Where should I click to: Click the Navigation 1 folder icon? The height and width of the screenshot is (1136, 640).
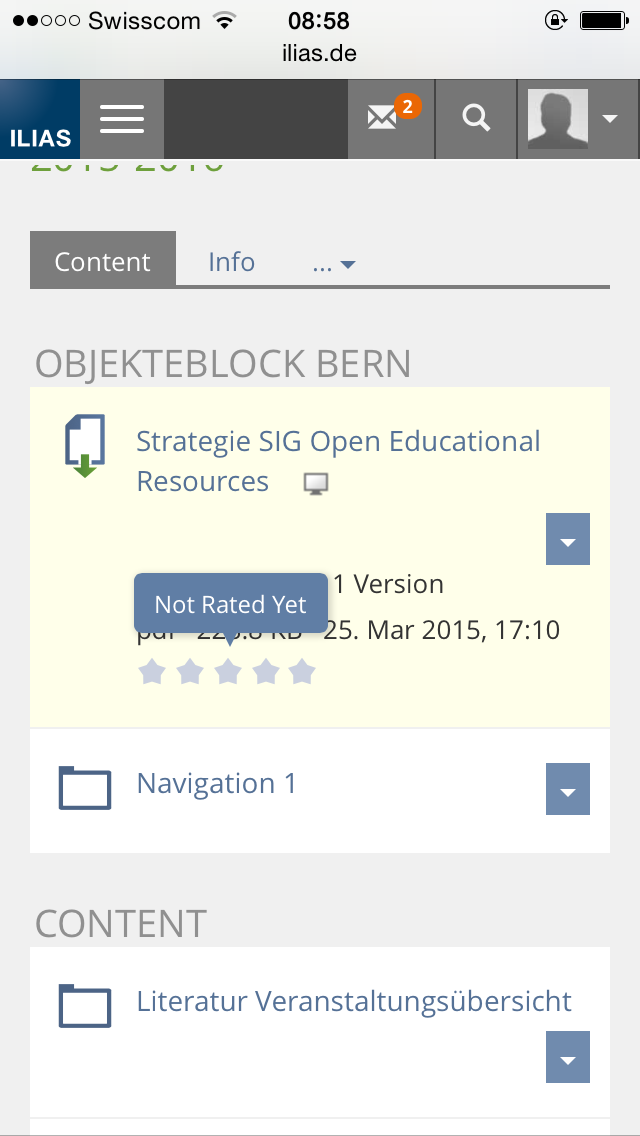(x=84, y=788)
